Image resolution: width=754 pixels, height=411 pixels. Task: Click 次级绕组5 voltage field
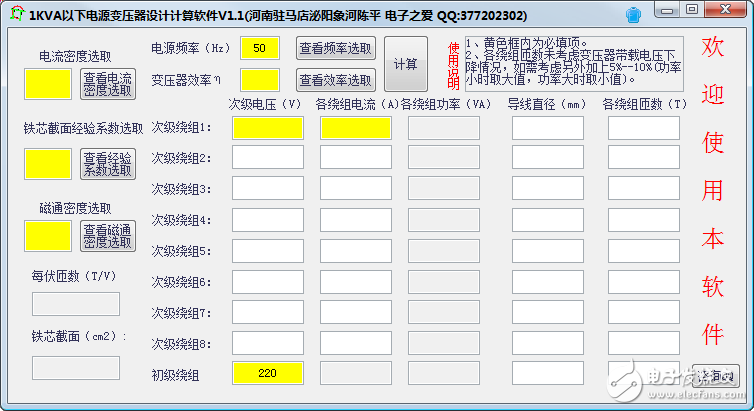(268, 250)
